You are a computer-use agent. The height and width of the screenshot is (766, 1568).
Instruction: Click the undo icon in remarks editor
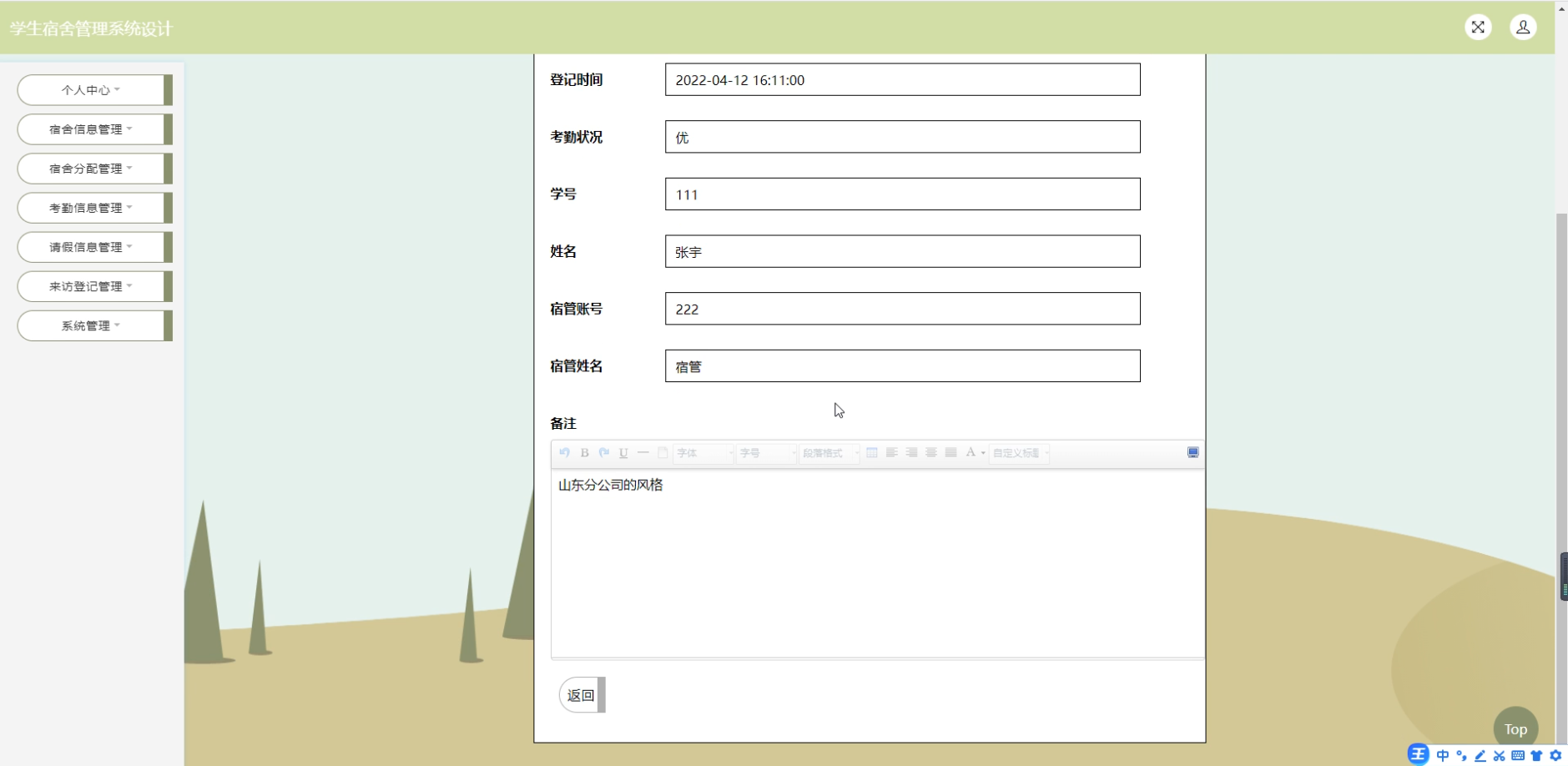pos(565,452)
